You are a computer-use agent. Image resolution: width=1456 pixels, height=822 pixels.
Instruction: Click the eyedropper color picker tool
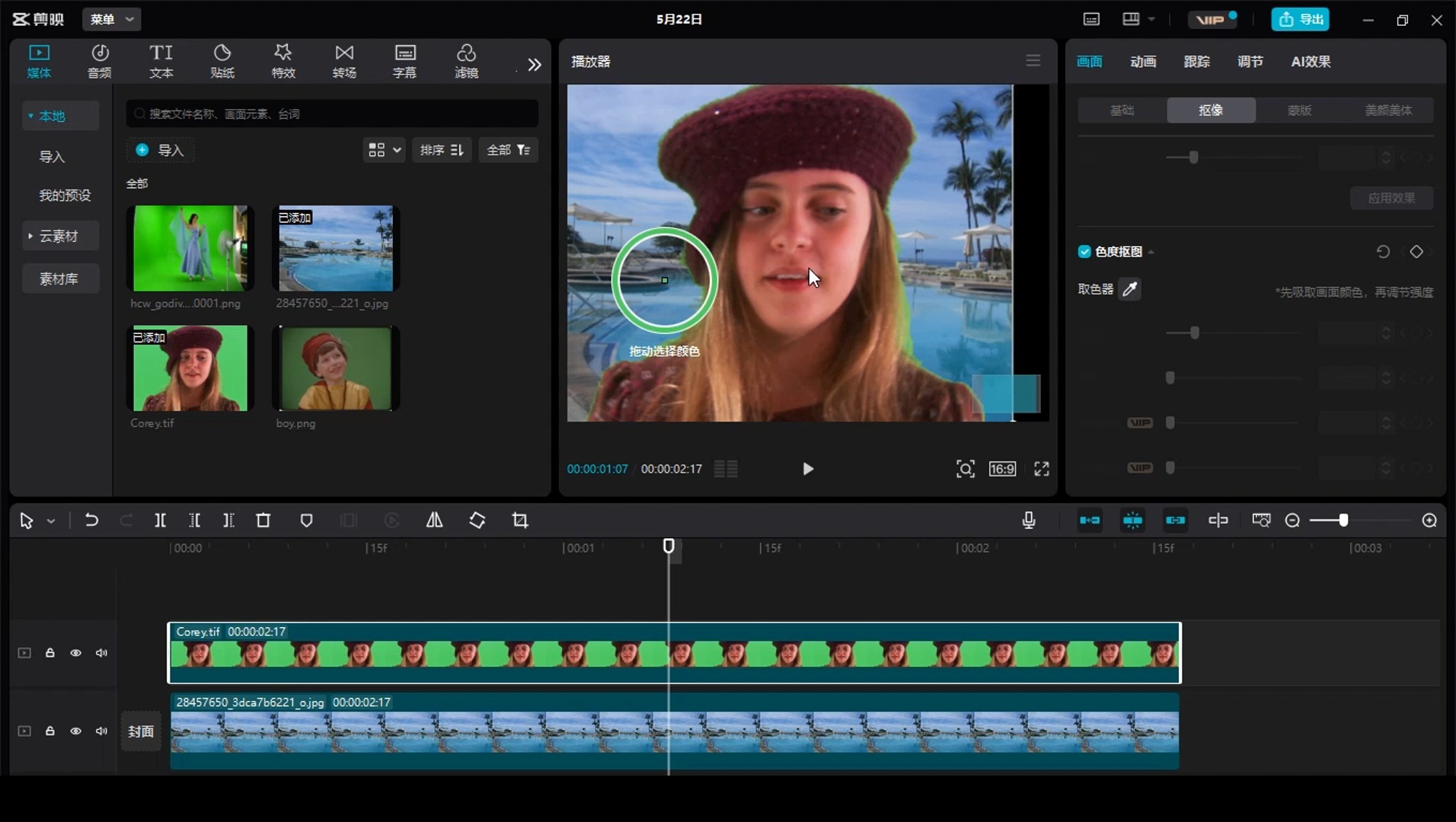pyautogui.click(x=1130, y=289)
